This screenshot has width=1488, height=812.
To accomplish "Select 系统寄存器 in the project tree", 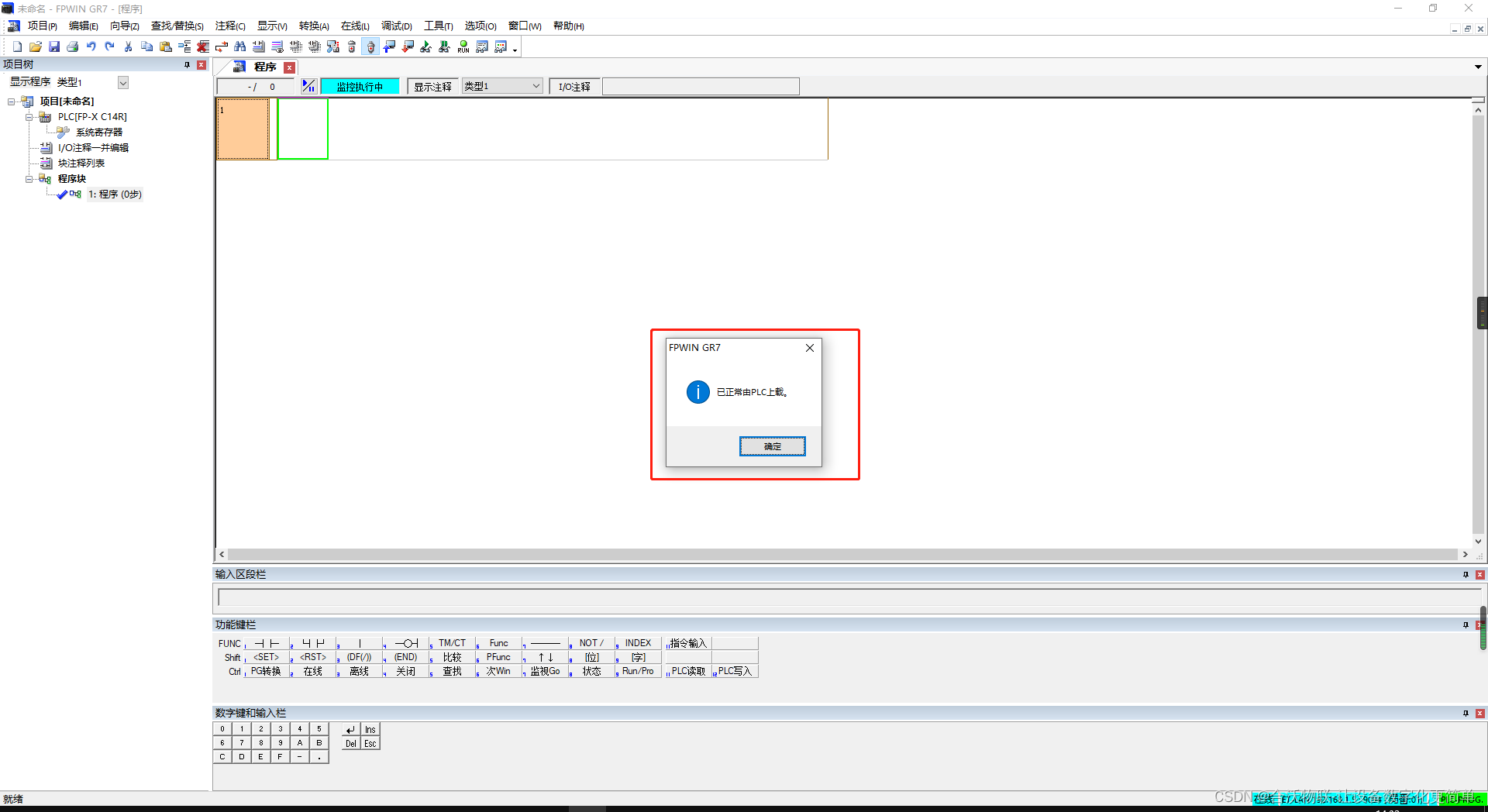I will tap(99, 132).
